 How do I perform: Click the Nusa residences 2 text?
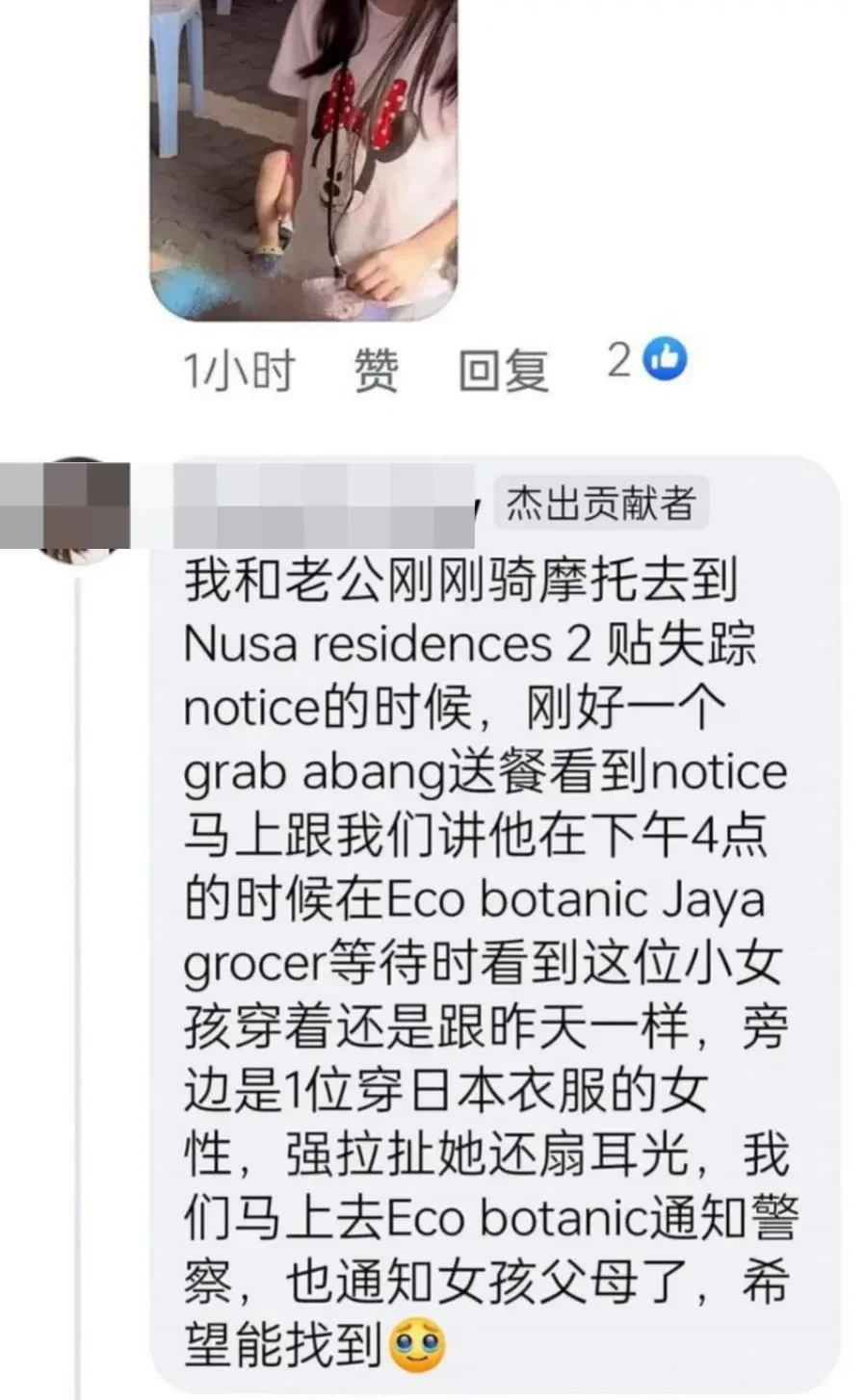point(386,645)
